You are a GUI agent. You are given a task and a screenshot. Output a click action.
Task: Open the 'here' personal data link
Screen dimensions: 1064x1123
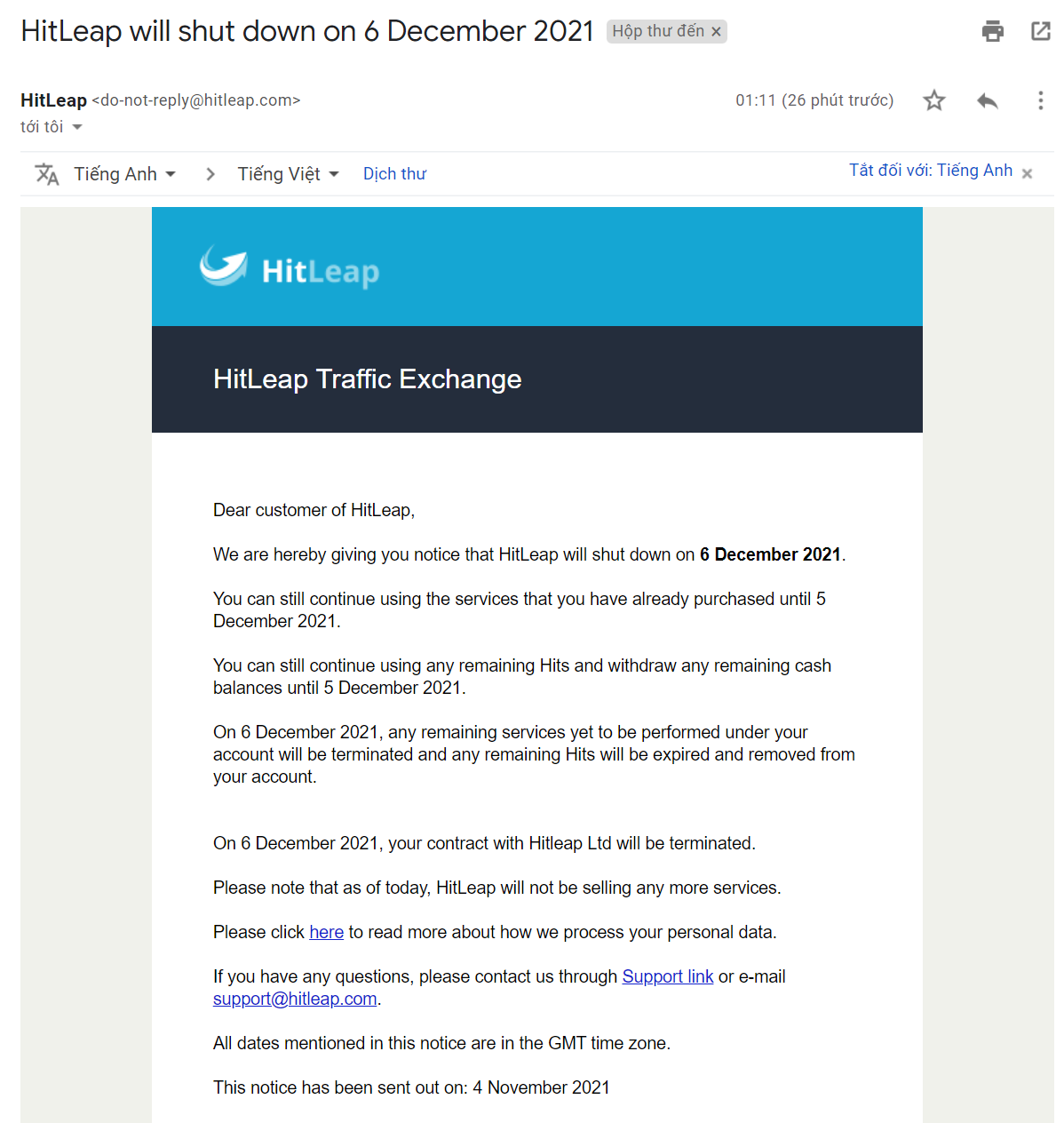coord(326,932)
